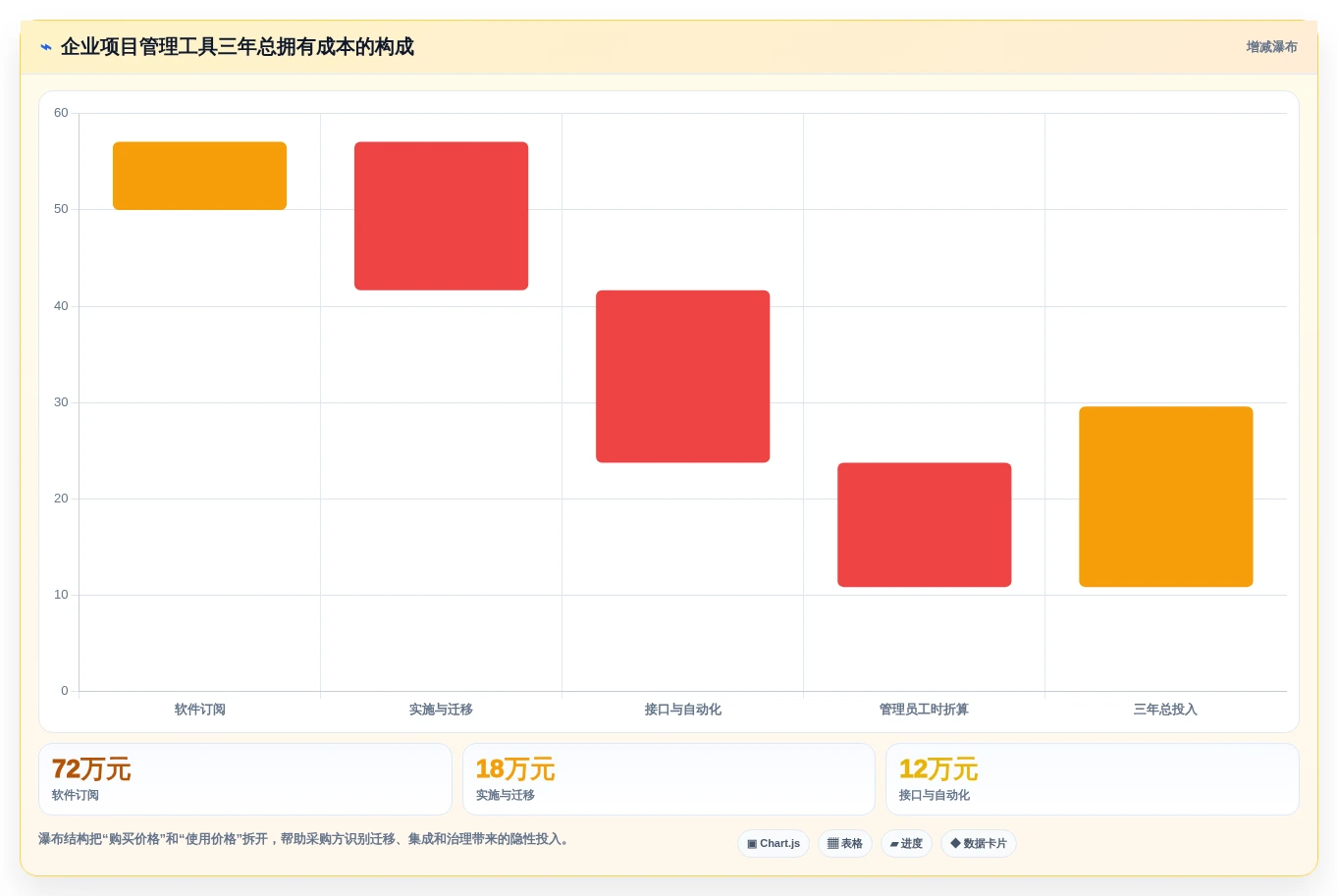Image resolution: width=1338 pixels, height=896 pixels.
Task: Click the 进度 tag chip
Action: click(x=906, y=844)
